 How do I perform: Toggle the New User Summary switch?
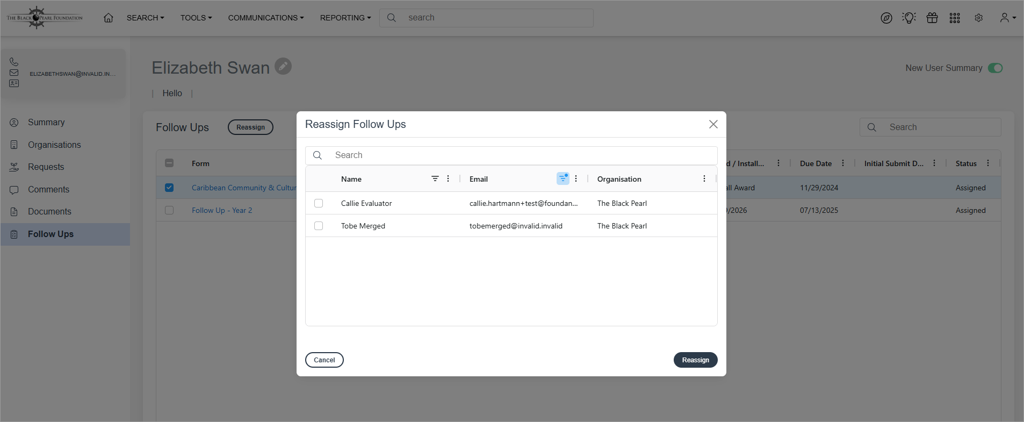995,68
